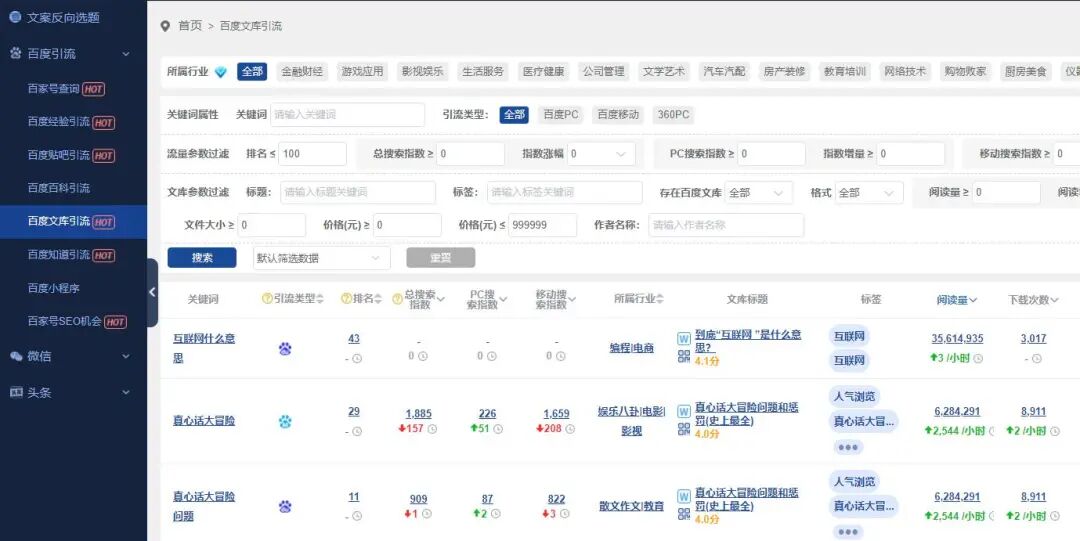Click the 文案反向选题 sidebar icon
Screen dimensions: 1080x541
15,17
